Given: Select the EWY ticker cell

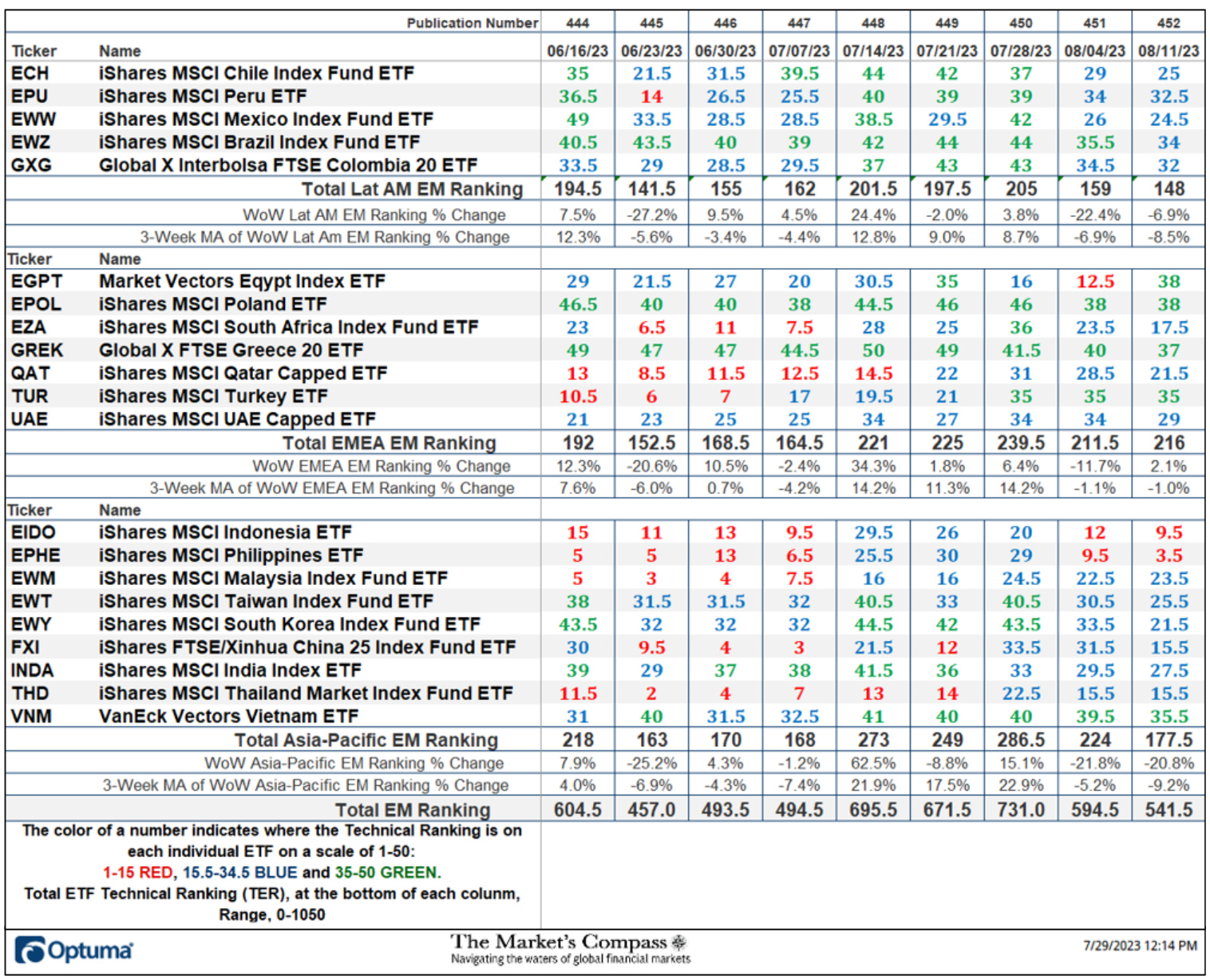Looking at the screenshot, I should click(31, 626).
